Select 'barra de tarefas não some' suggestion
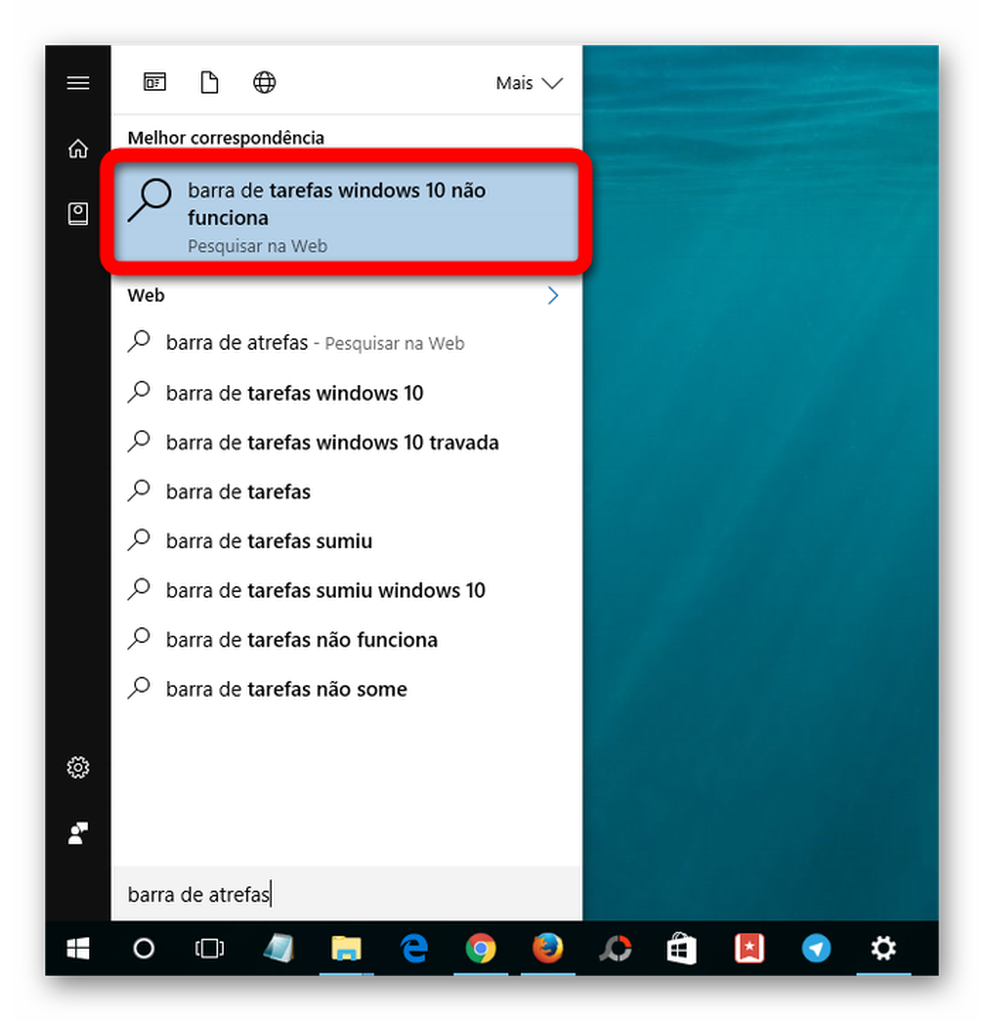 click(x=346, y=689)
